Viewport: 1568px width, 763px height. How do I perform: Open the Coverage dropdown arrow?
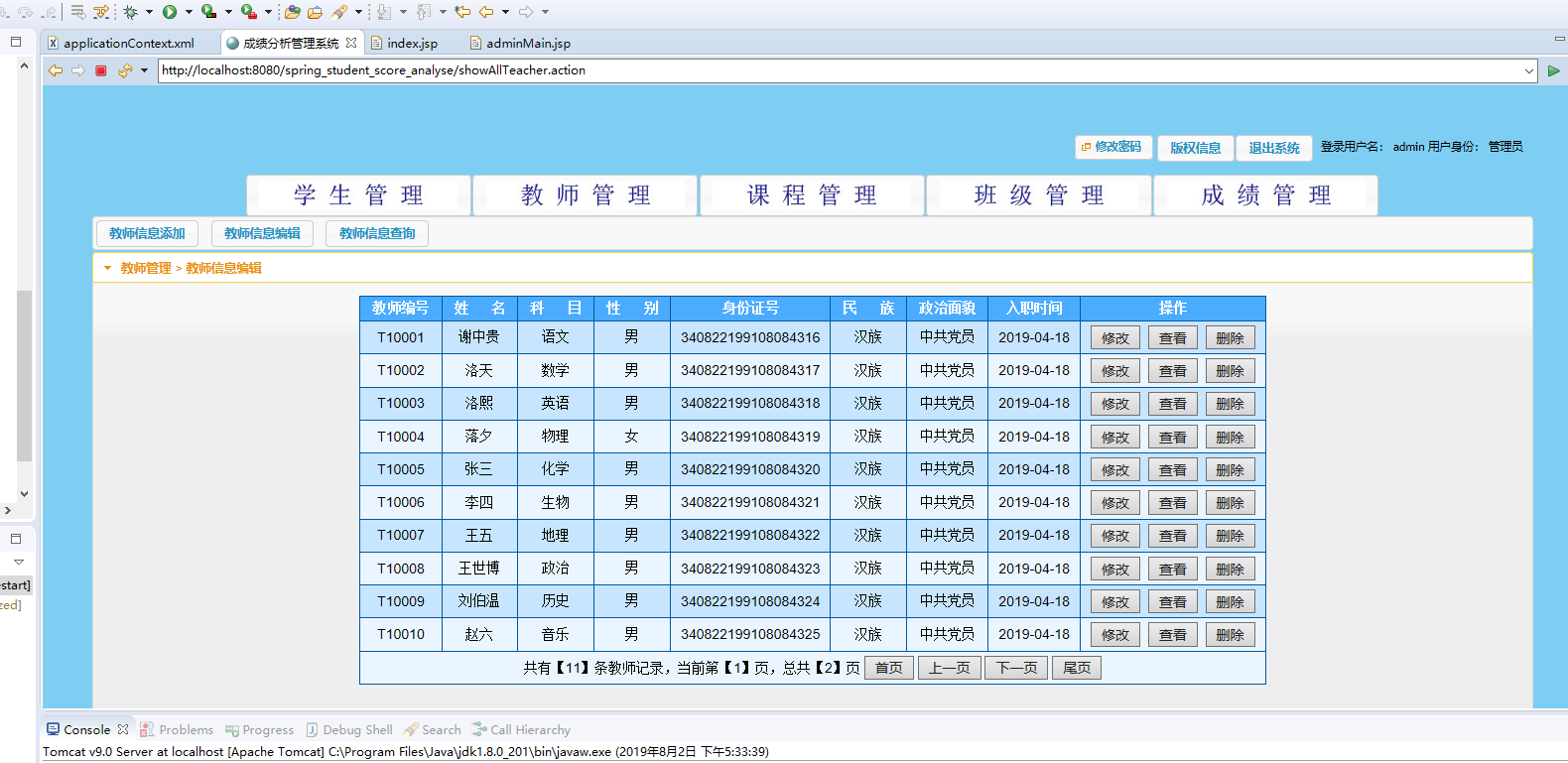pos(228,12)
